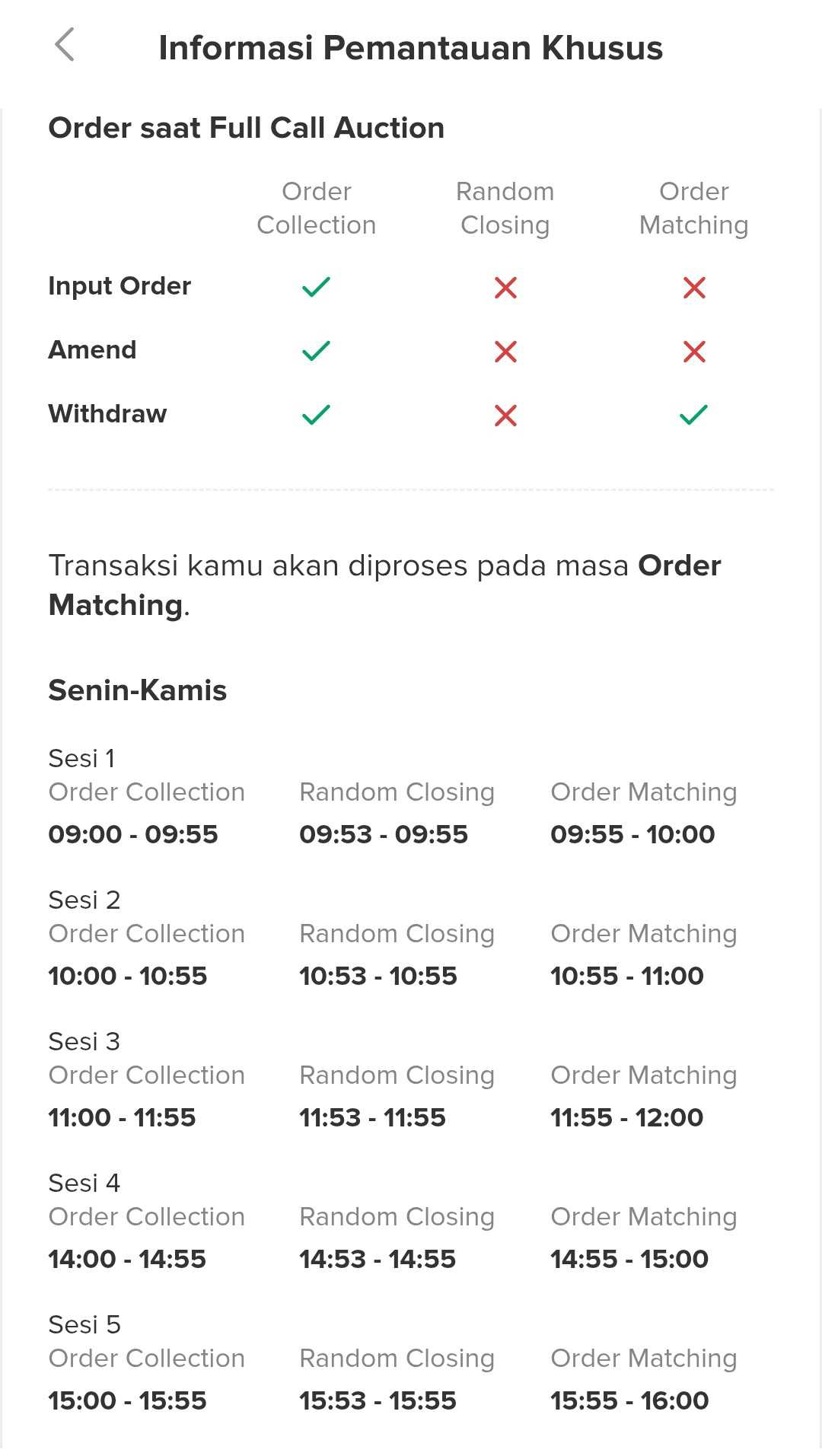Tap the back arrow in the header
Image resolution: width=822 pixels, height=1456 pixels.
[x=65, y=45]
